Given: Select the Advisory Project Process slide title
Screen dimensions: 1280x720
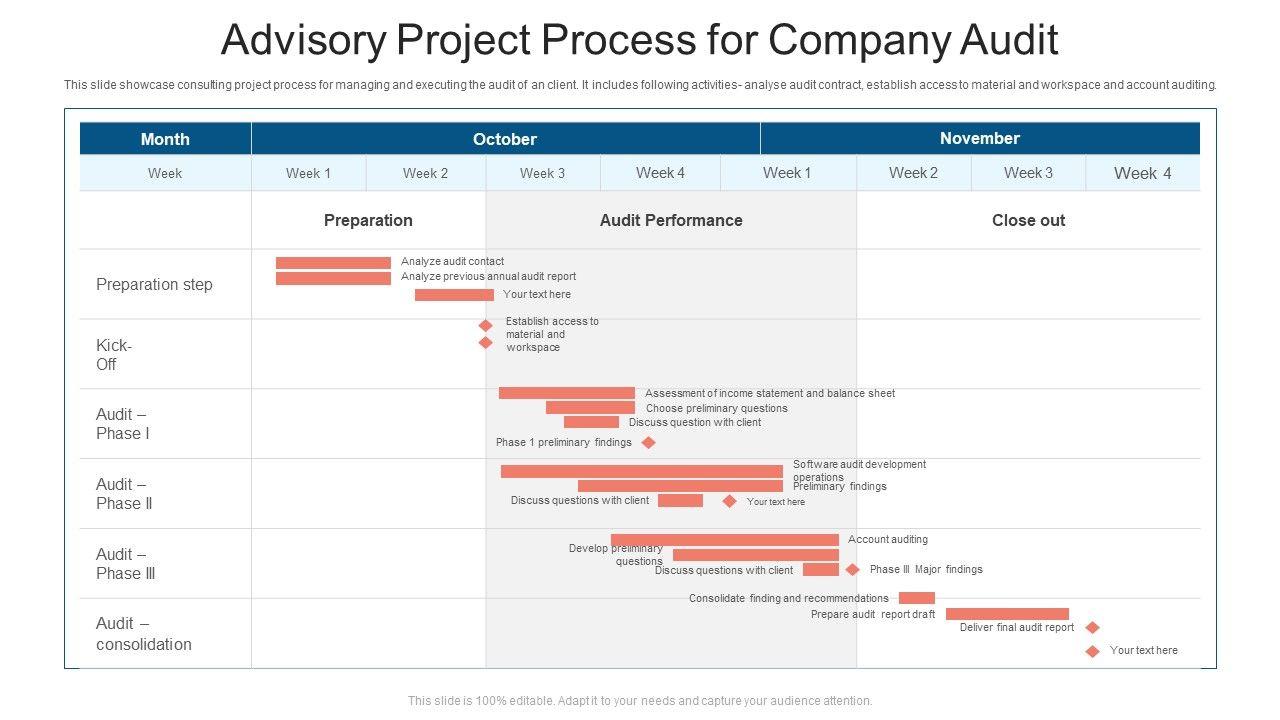Looking at the screenshot, I should point(639,40).
